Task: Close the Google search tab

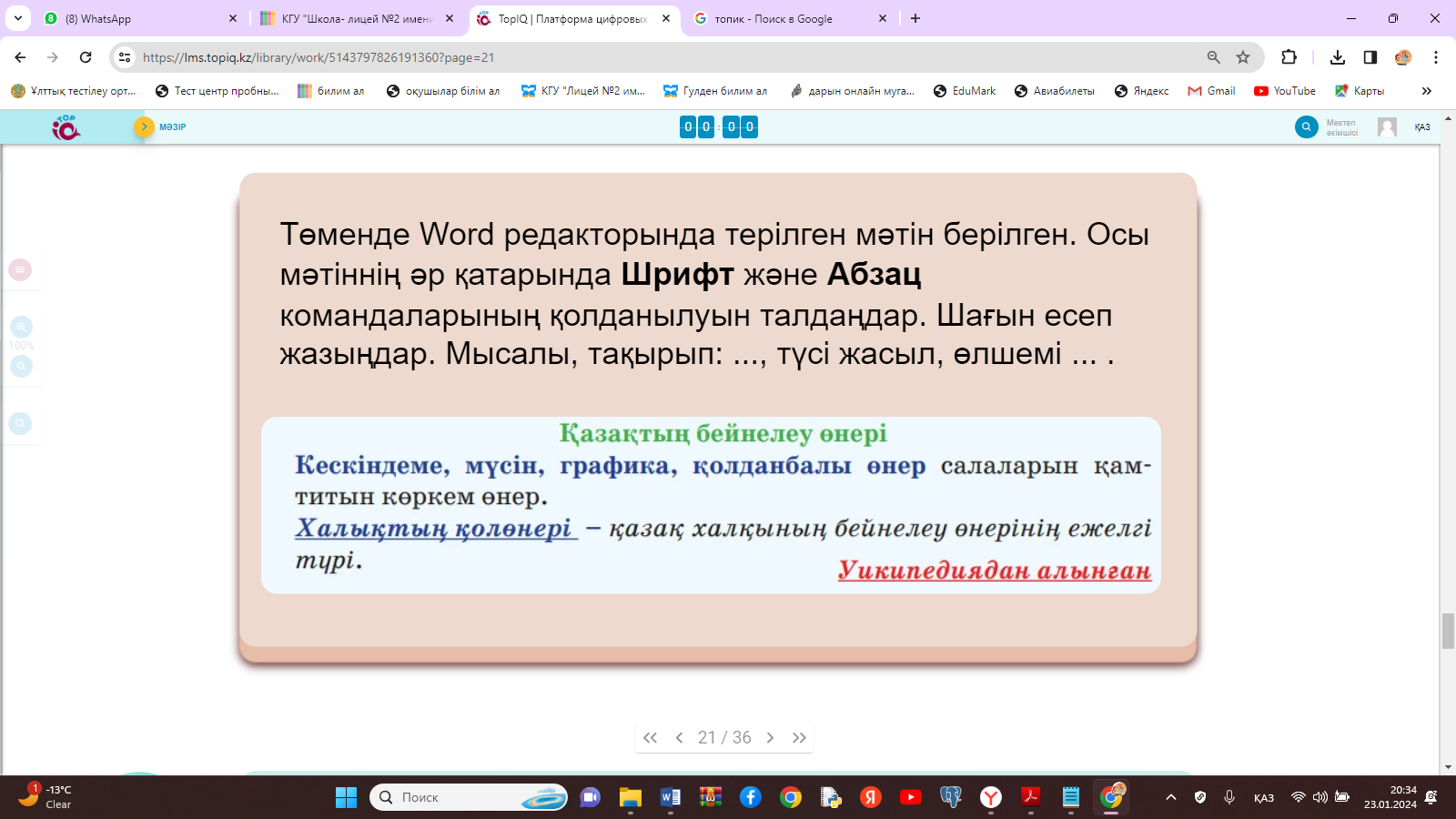Action: point(883,18)
